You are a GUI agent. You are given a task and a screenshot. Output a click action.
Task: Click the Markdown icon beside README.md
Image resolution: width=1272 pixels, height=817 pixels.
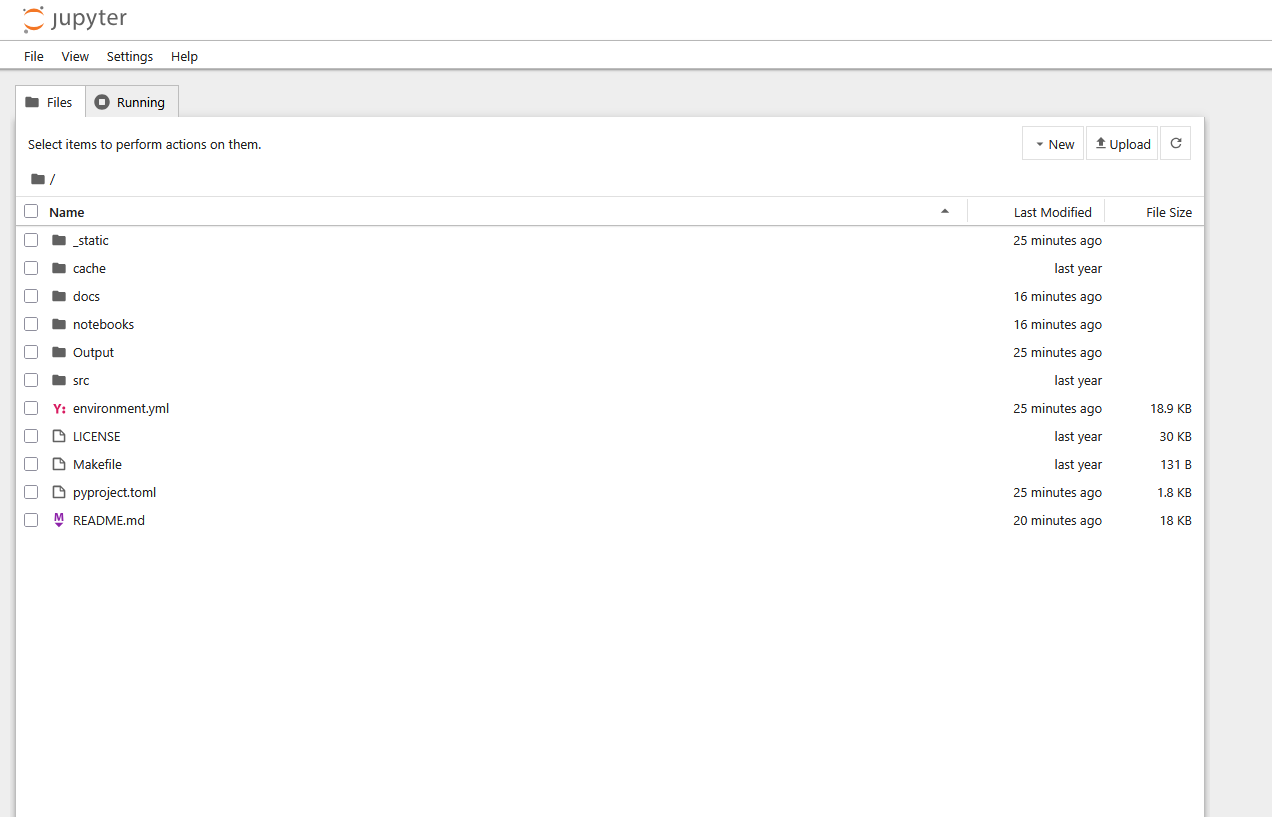pyautogui.click(x=58, y=520)
